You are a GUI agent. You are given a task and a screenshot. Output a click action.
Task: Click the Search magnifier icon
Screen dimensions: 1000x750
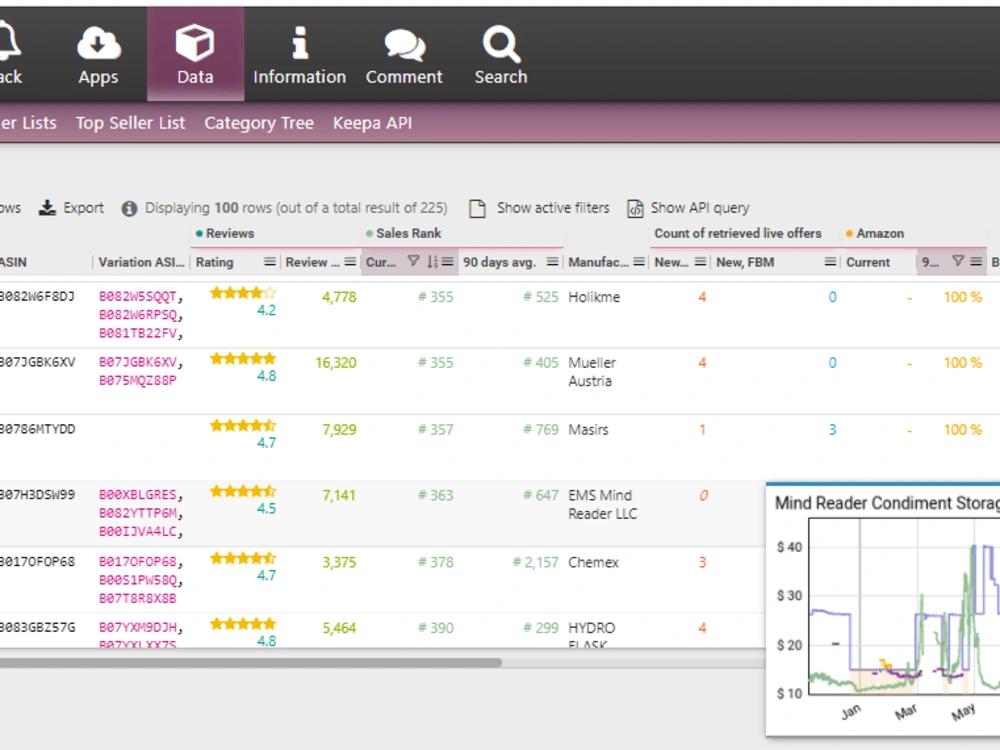point(501,43)
